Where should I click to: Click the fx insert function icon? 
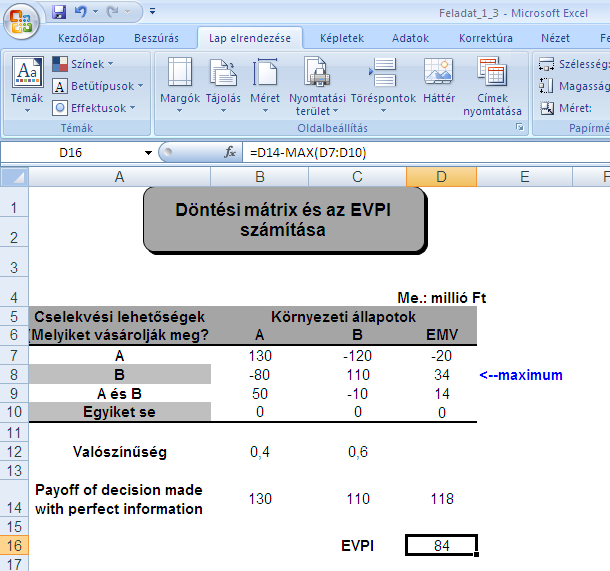pyautogui.click(x=230, y=152)
